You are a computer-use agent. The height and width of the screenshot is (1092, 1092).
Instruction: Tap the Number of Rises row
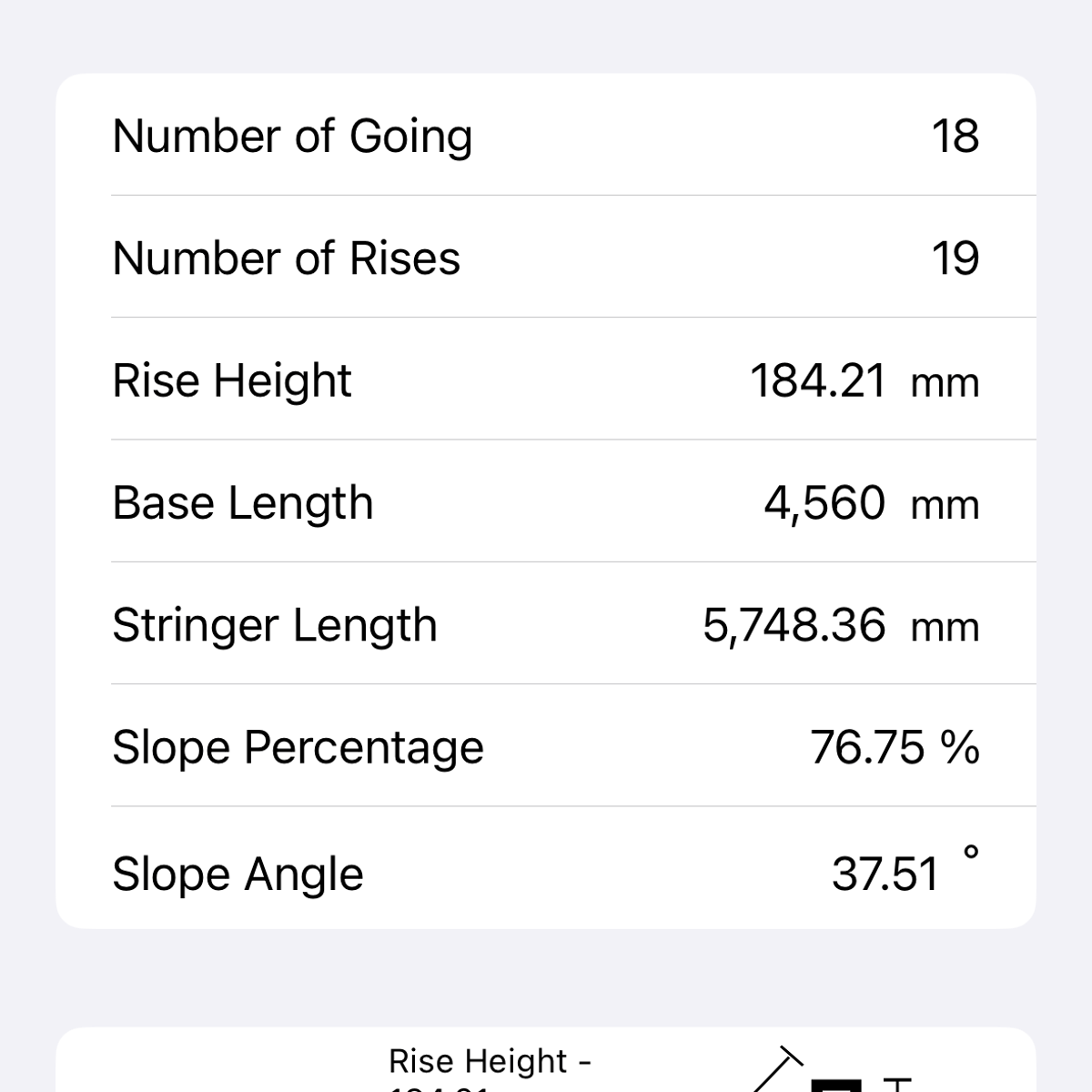[x=546, y=257]
